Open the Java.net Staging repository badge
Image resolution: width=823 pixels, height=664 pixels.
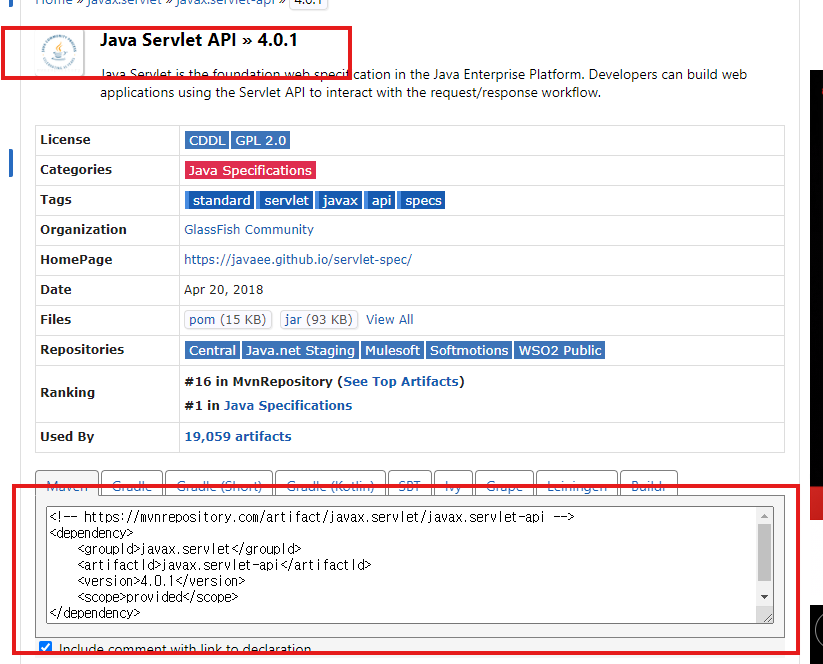click(x=300, y=350)
